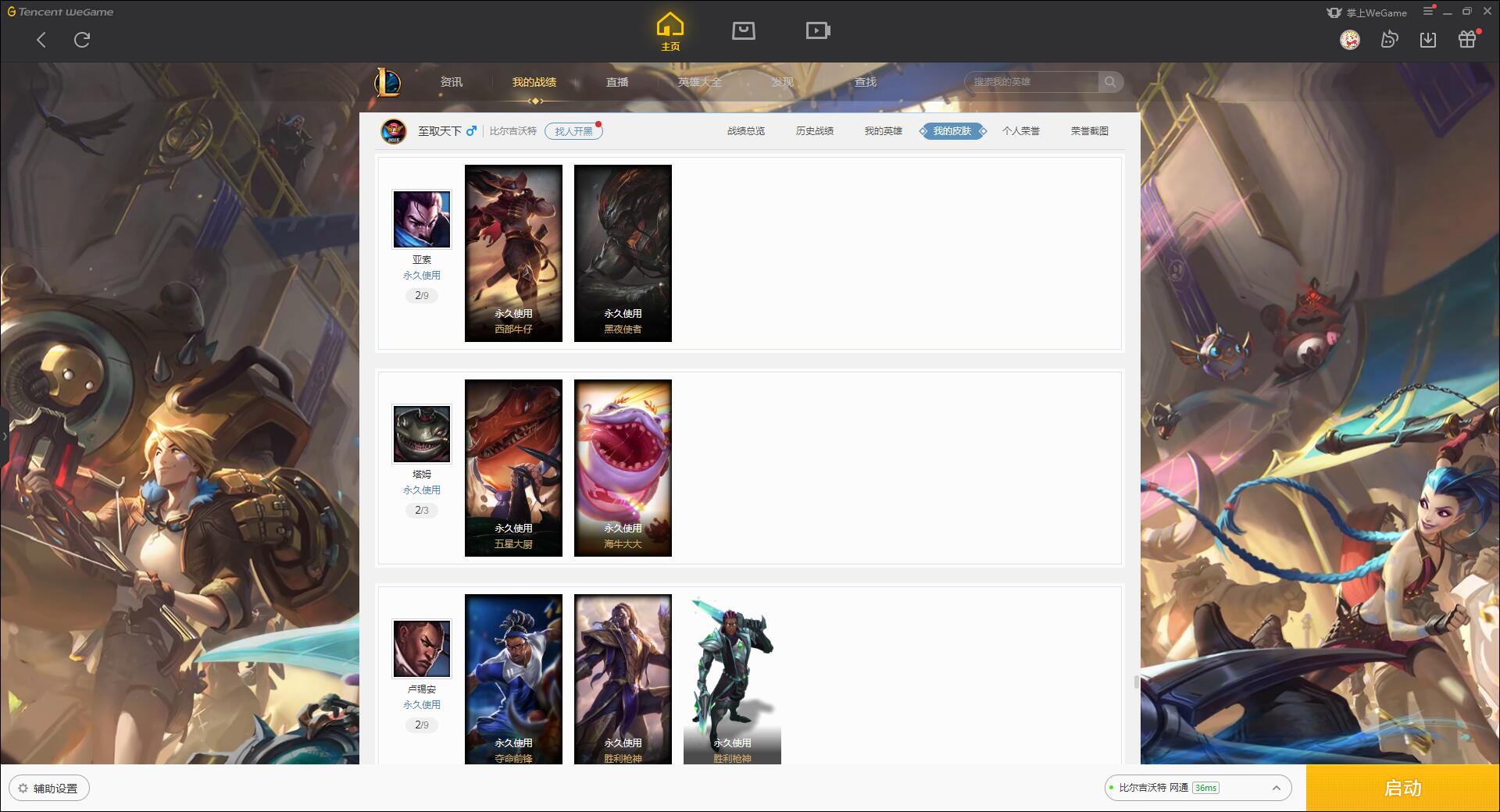Open the 胜利枪神 model render skin card

pyautogui.click(x=732, y=679)
